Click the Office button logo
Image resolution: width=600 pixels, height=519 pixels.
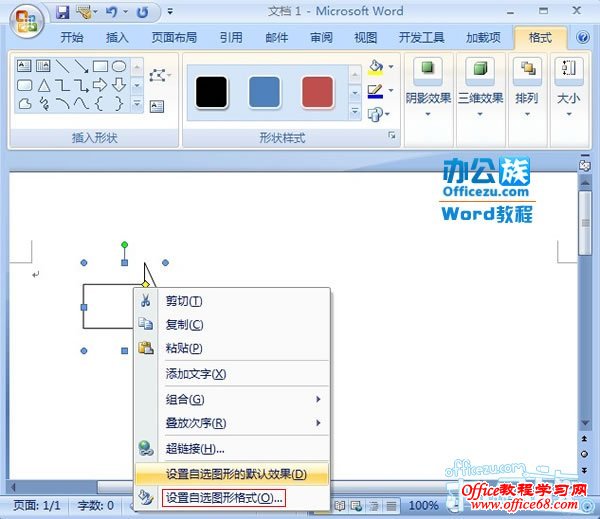coord(27,21)
